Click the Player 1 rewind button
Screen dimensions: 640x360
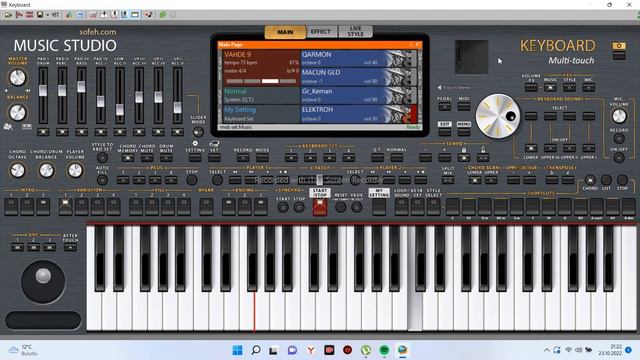click(235, 180)
